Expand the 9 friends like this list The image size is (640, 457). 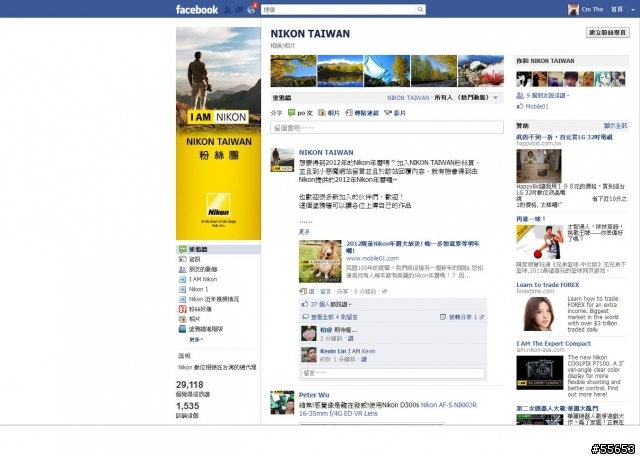[x=547, y=95]
